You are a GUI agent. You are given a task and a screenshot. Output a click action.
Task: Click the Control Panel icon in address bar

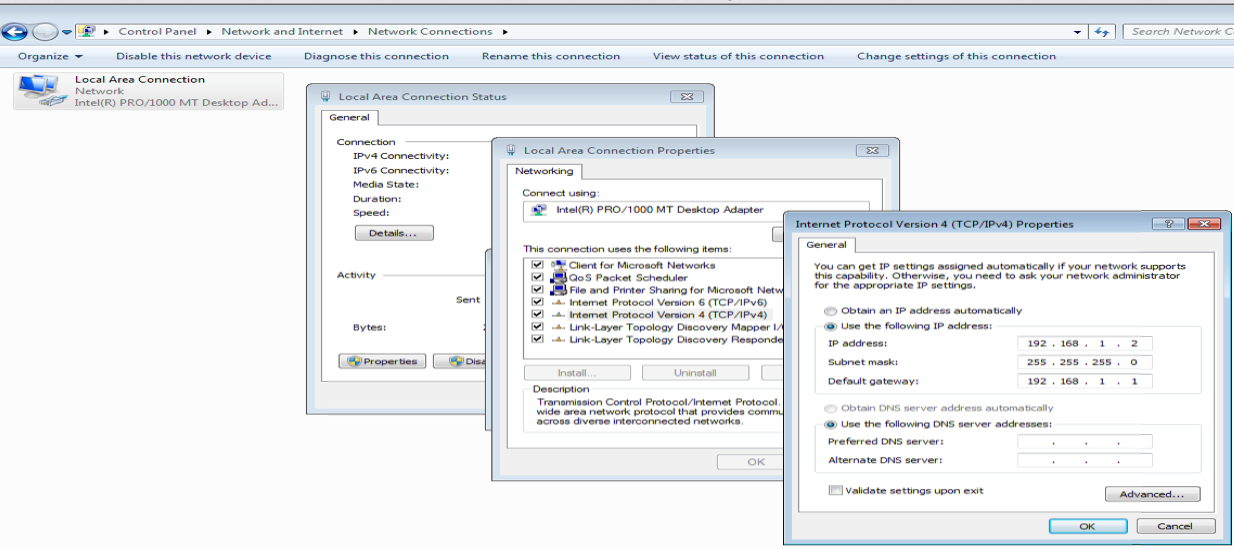click(87, 32)
